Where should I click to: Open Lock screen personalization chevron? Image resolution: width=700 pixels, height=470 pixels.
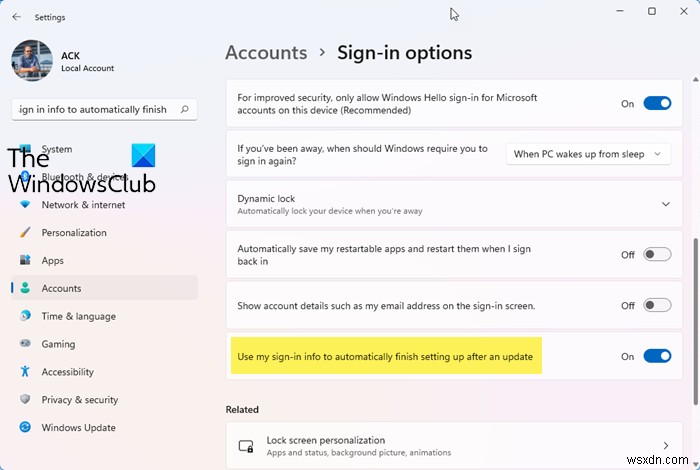coord(666,445)
